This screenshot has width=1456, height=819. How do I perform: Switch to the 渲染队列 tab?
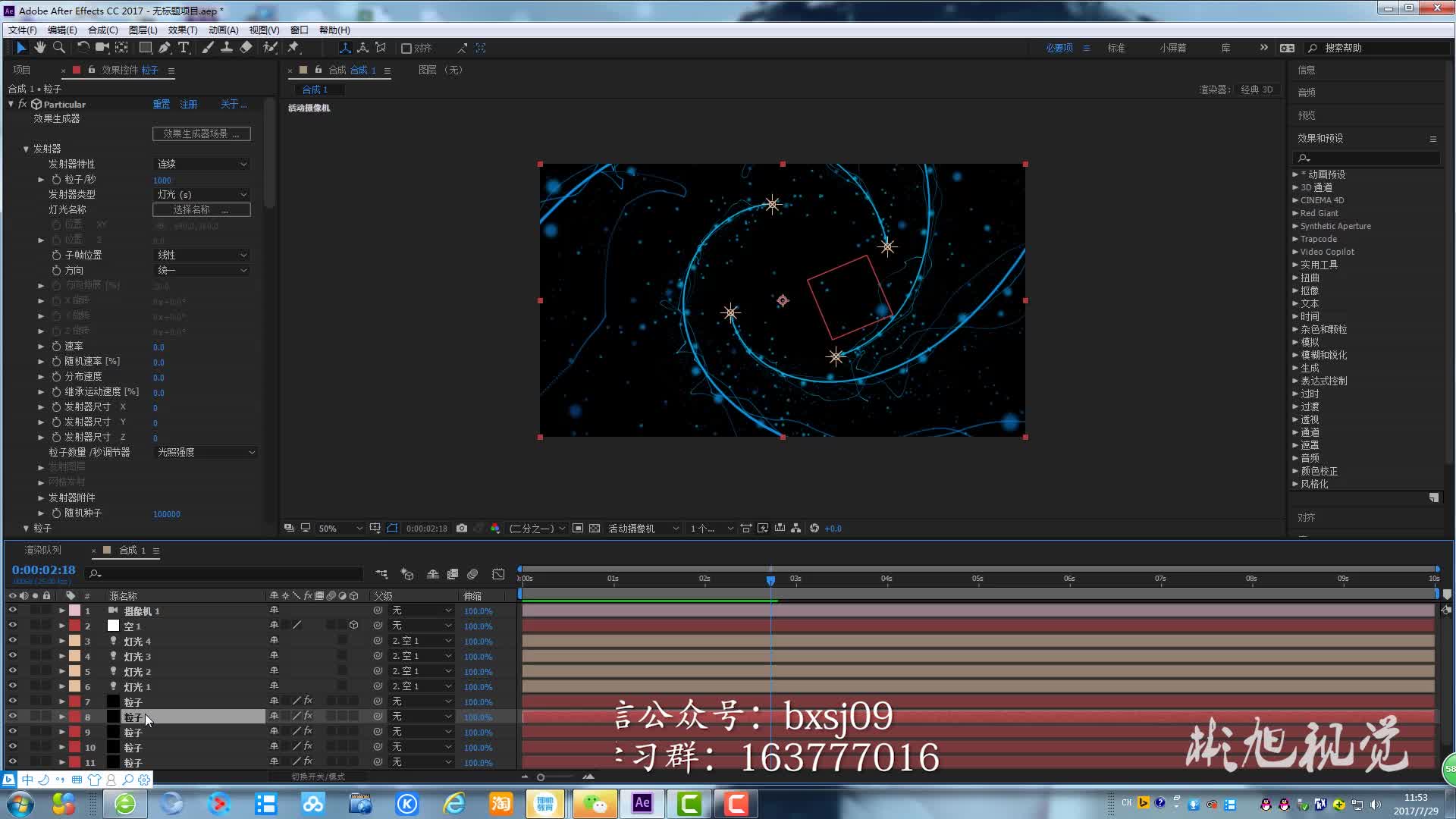point(42,551)
